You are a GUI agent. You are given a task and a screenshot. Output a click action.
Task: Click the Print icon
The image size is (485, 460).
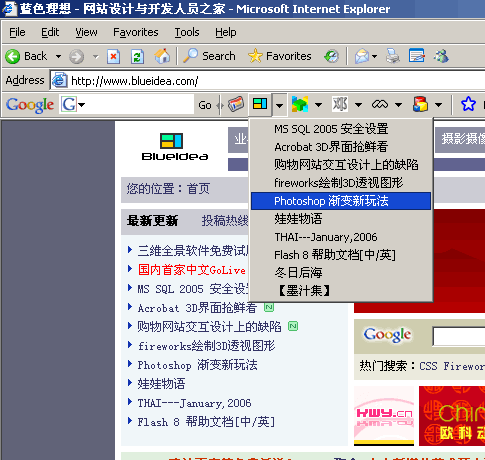(393, 56)
